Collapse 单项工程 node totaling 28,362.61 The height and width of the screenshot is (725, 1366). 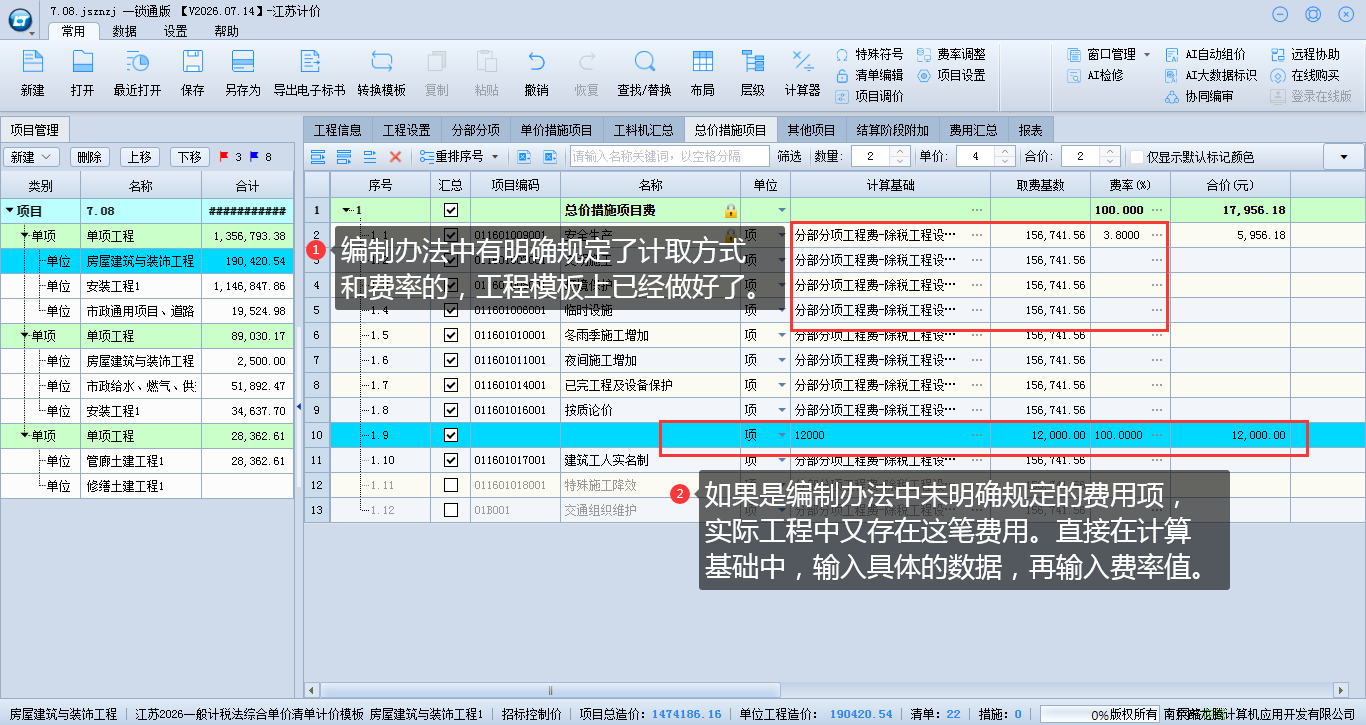pos(24,436)
